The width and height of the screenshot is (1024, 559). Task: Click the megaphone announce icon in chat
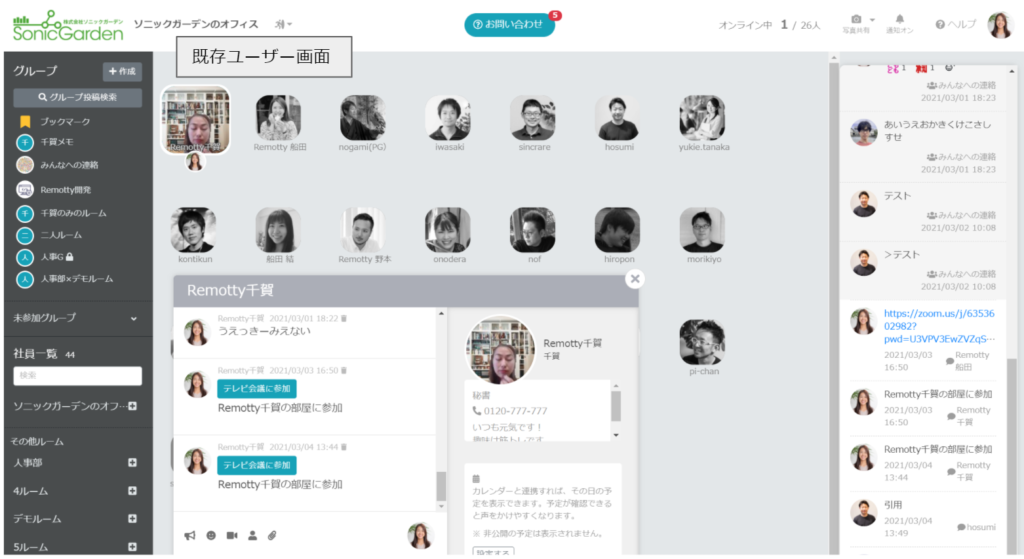click(x=189, y=535)
